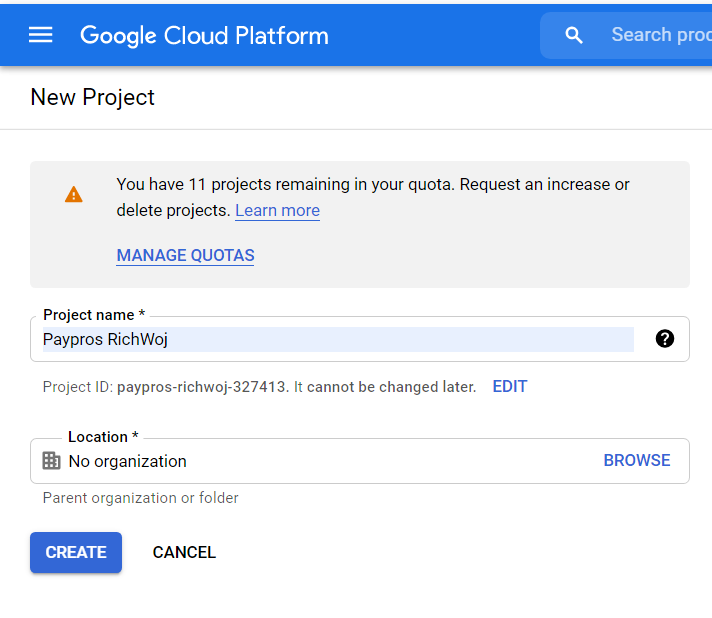
Task: Click the Google Cloud Platform logo
Action: [204, 35]
